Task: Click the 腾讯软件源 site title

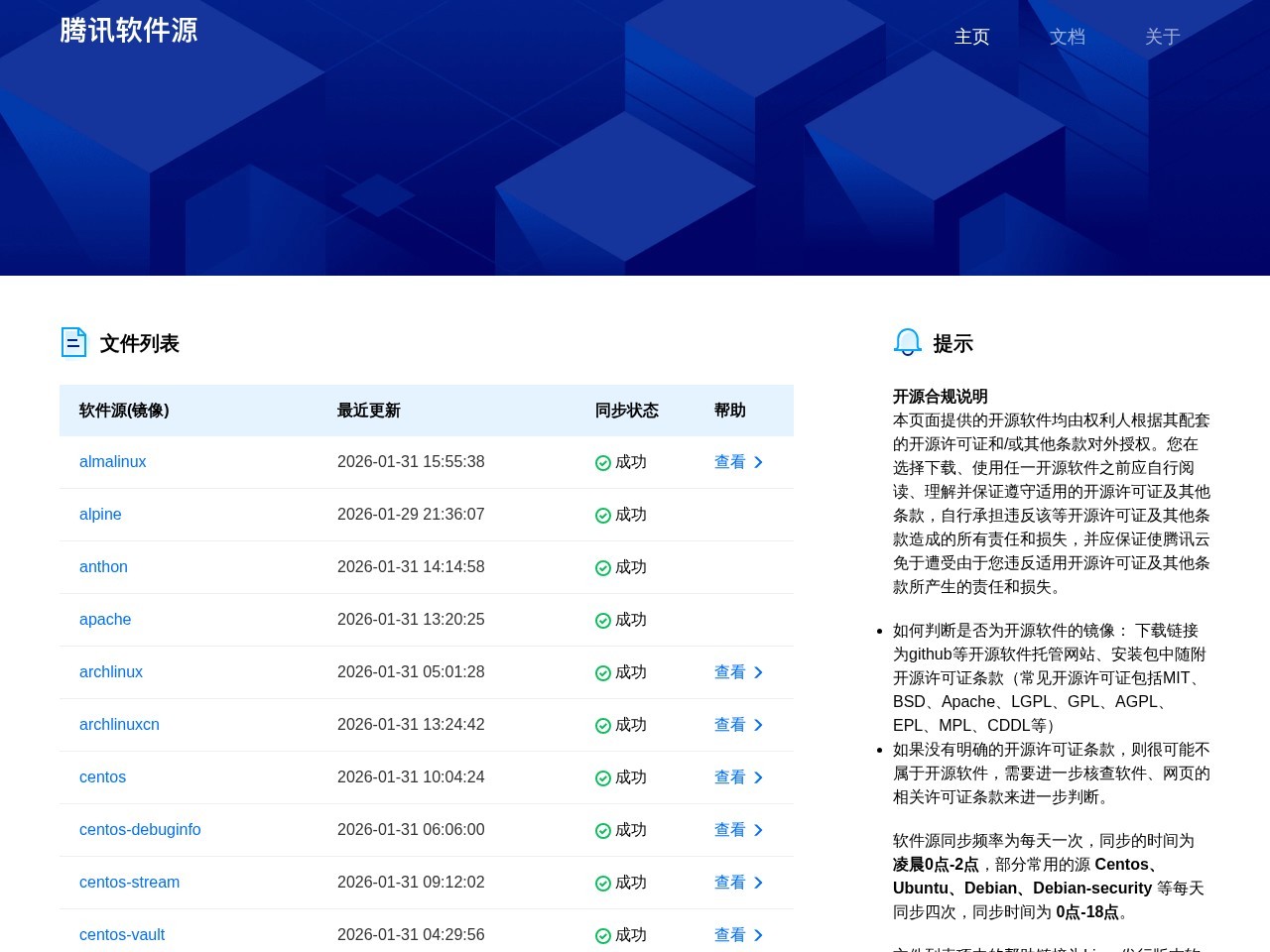Action: click(x=129, y=31)
